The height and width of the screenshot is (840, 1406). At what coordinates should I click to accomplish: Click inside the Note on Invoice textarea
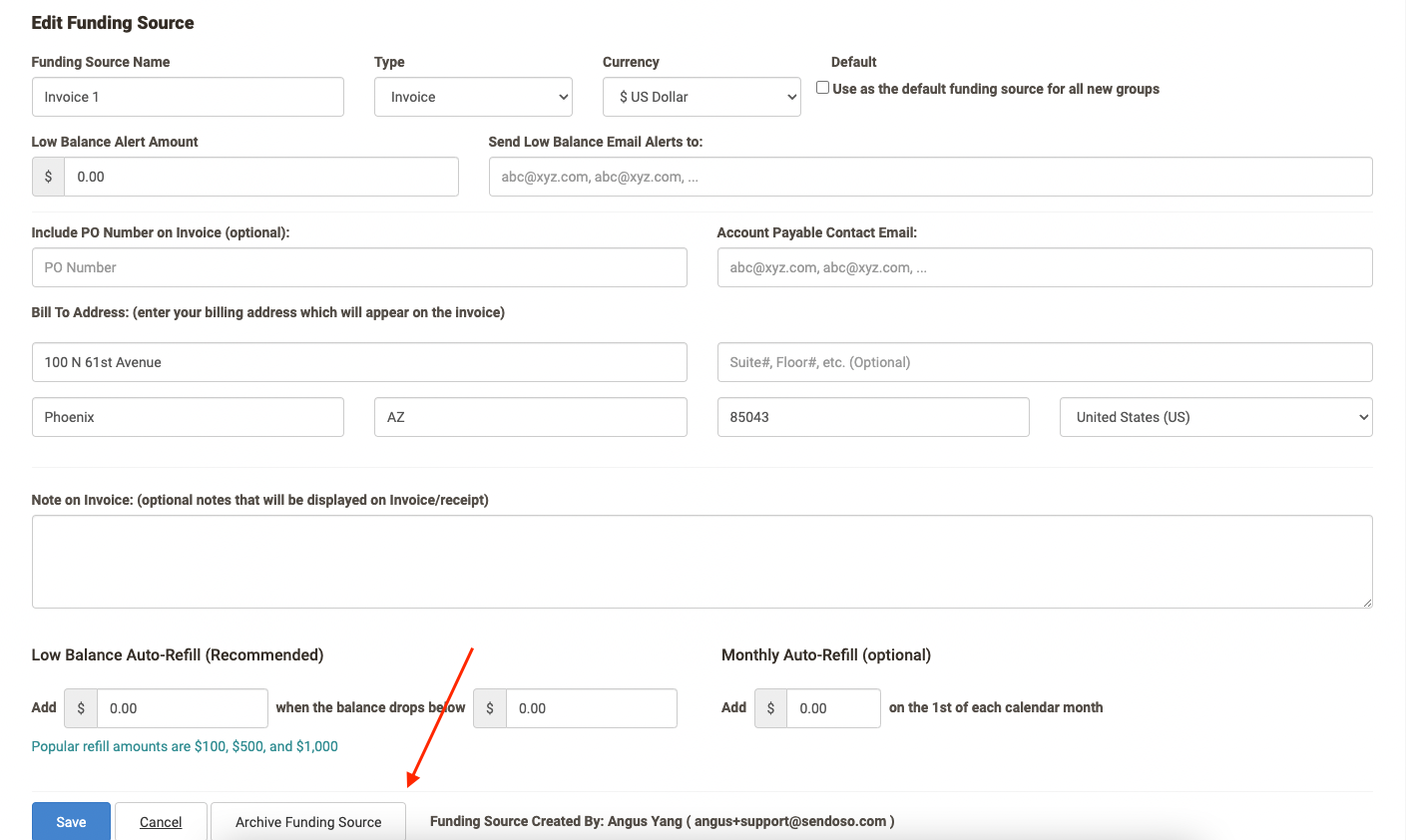point(702,562)
